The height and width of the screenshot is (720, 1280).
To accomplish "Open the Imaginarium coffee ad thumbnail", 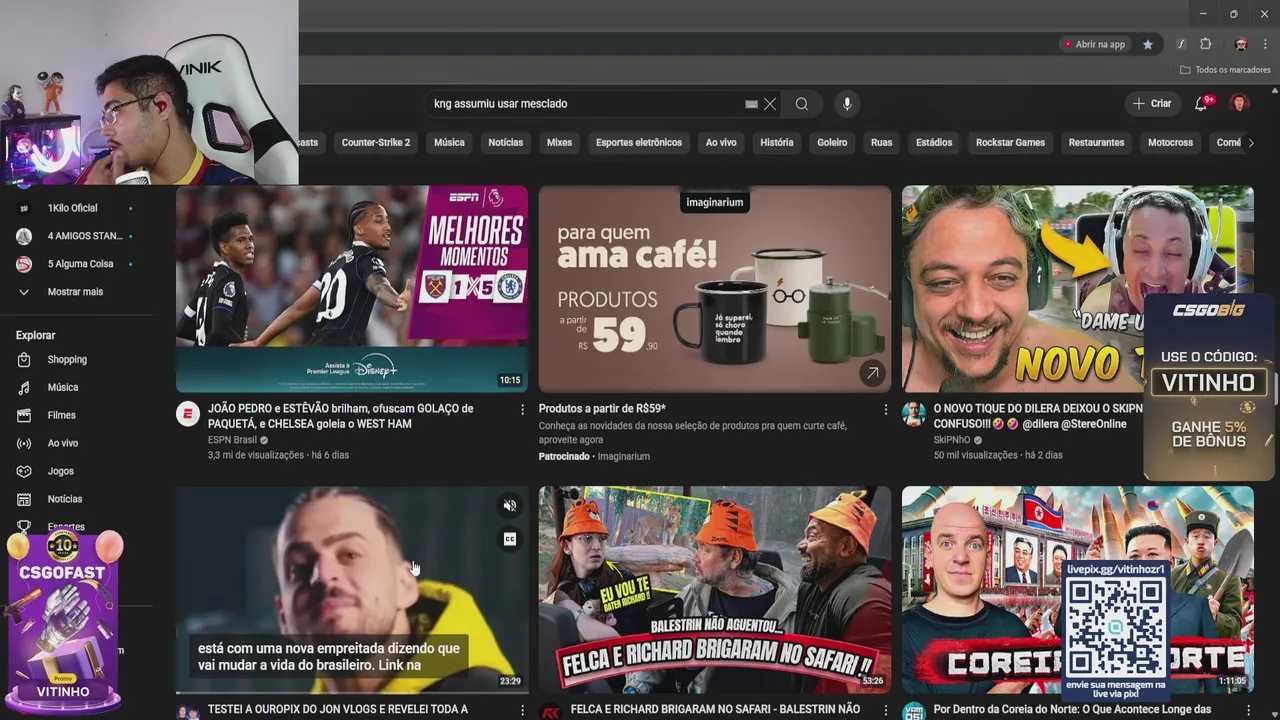I will click(x=715, y=289).
